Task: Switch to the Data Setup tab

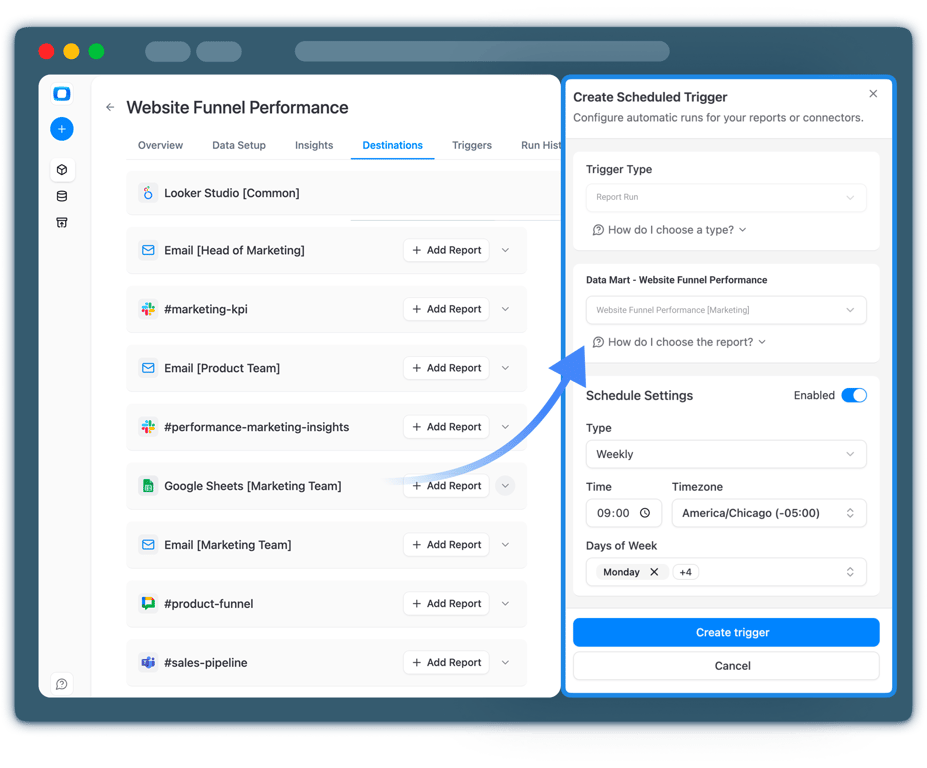Action: point(239,145)
